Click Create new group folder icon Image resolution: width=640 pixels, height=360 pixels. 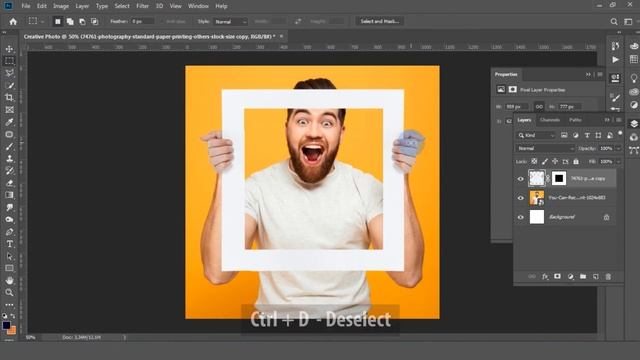click(583, 276)
